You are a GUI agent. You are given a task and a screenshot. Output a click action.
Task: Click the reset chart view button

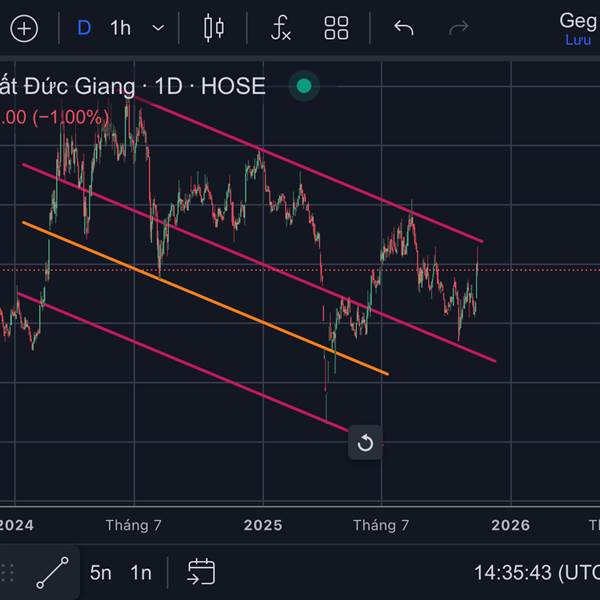(365, 443)
